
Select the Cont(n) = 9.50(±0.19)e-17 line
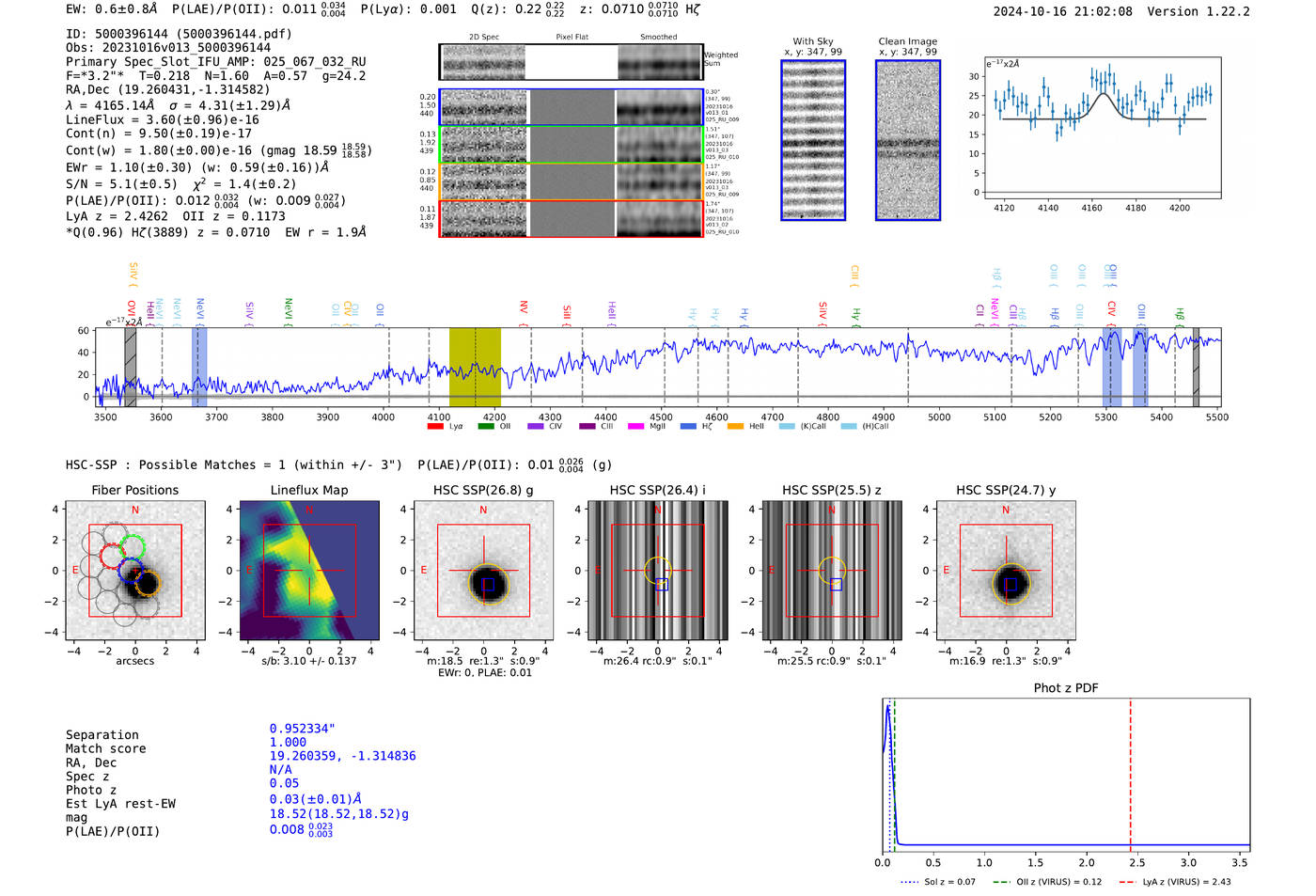159,134
